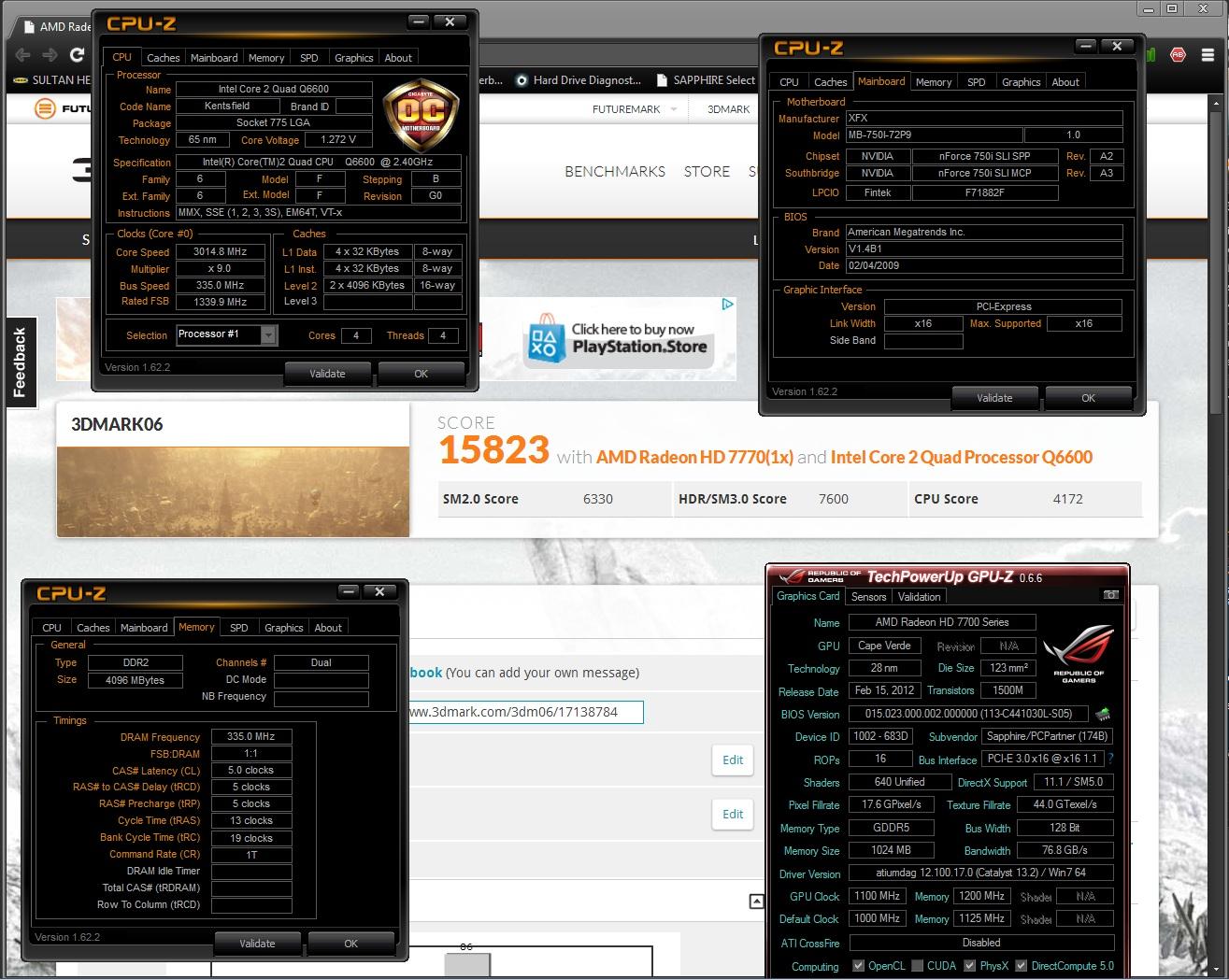This screenshot has width=1229, height=980.
Task: Click the AdChoices icon on the PlayStation ad
Action: tap(727, 304)
